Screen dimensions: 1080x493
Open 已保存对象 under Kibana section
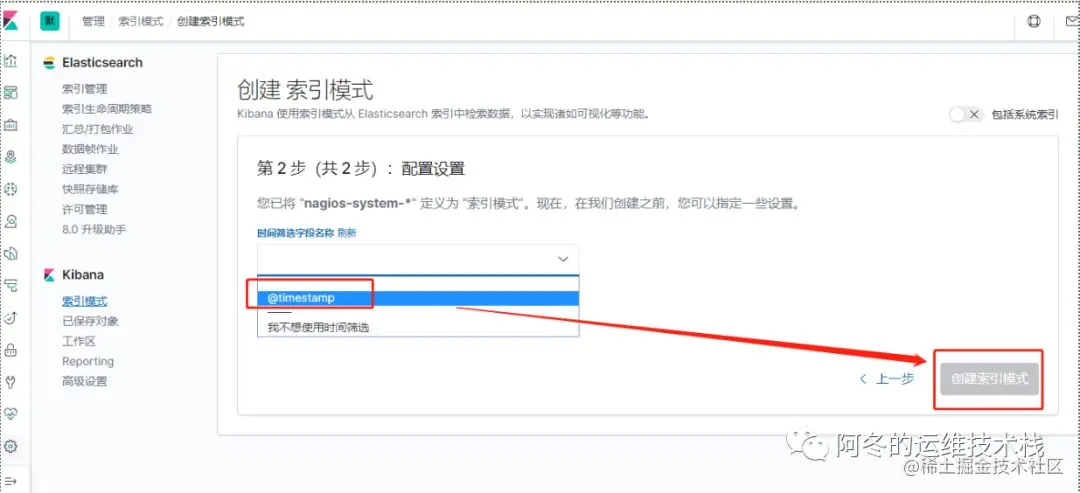coord(90,321)
